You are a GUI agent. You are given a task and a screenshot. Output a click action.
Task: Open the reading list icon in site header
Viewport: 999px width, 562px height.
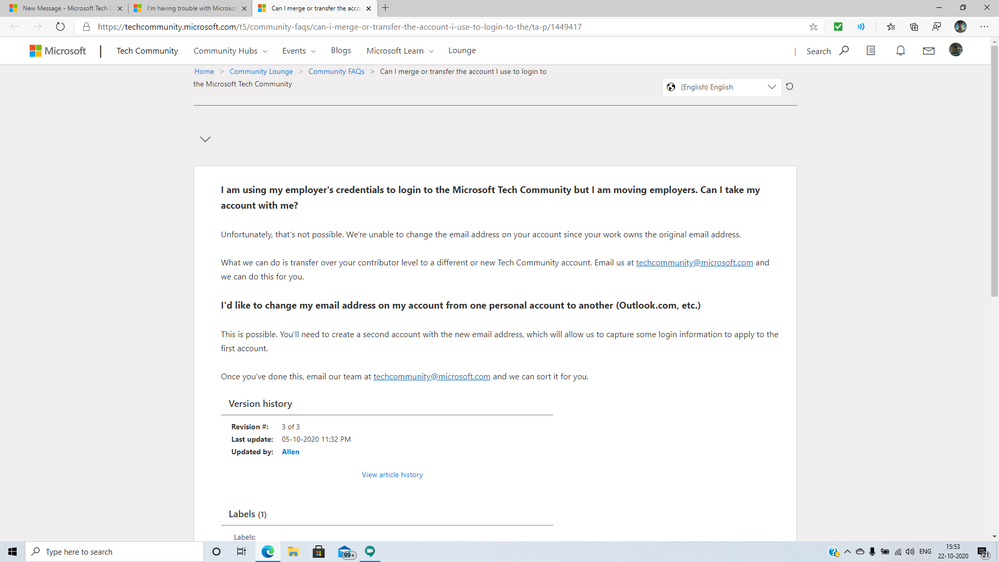[x=871, y=50]
